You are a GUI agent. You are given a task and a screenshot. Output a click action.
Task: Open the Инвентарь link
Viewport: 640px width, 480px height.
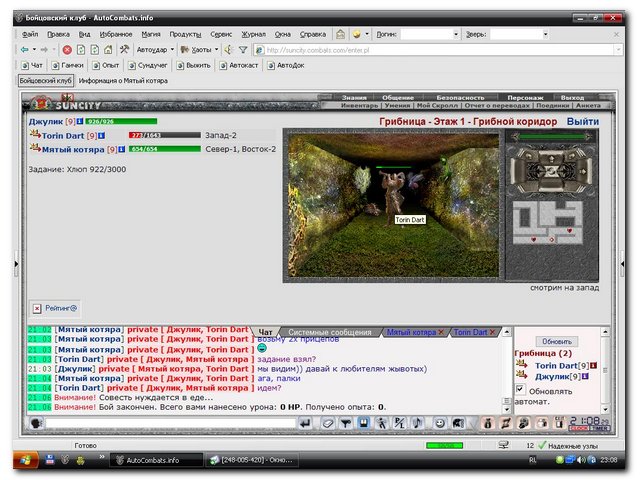[x=359, y=105]
